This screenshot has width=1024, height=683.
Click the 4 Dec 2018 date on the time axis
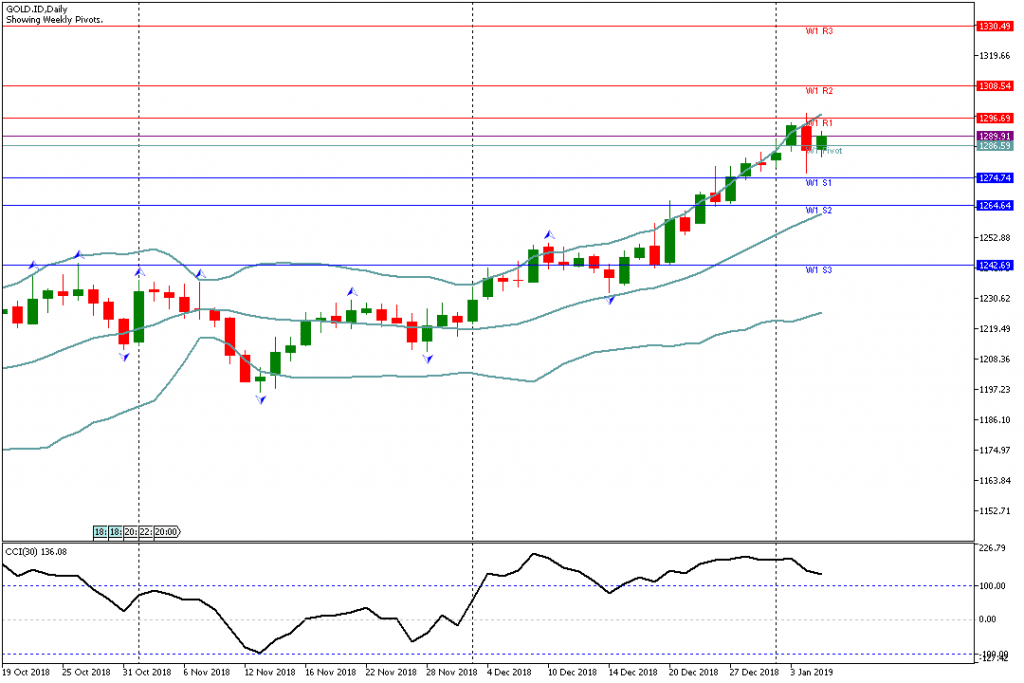click(509, 674)
